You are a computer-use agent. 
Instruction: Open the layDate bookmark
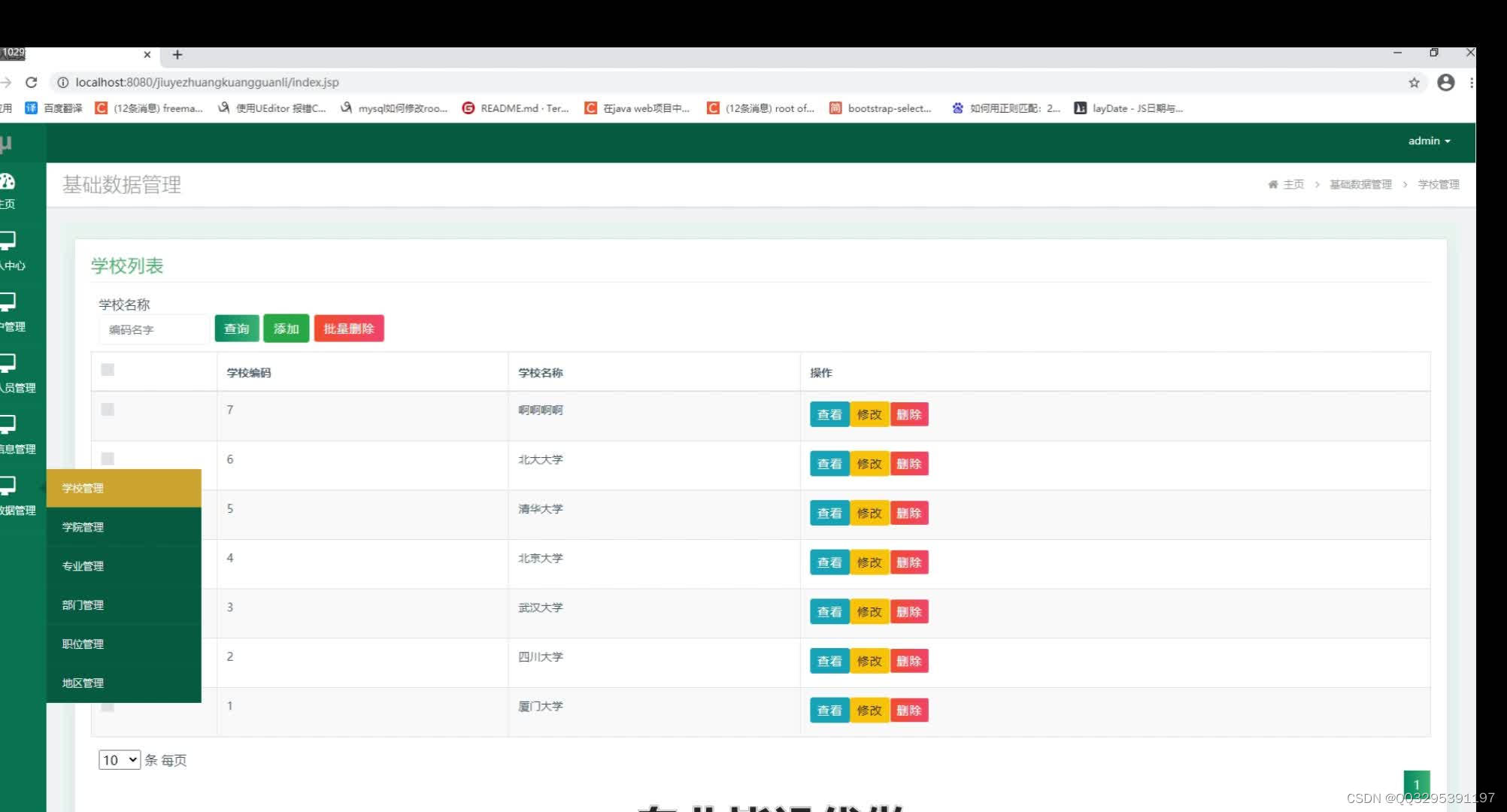click(1129, 108)
